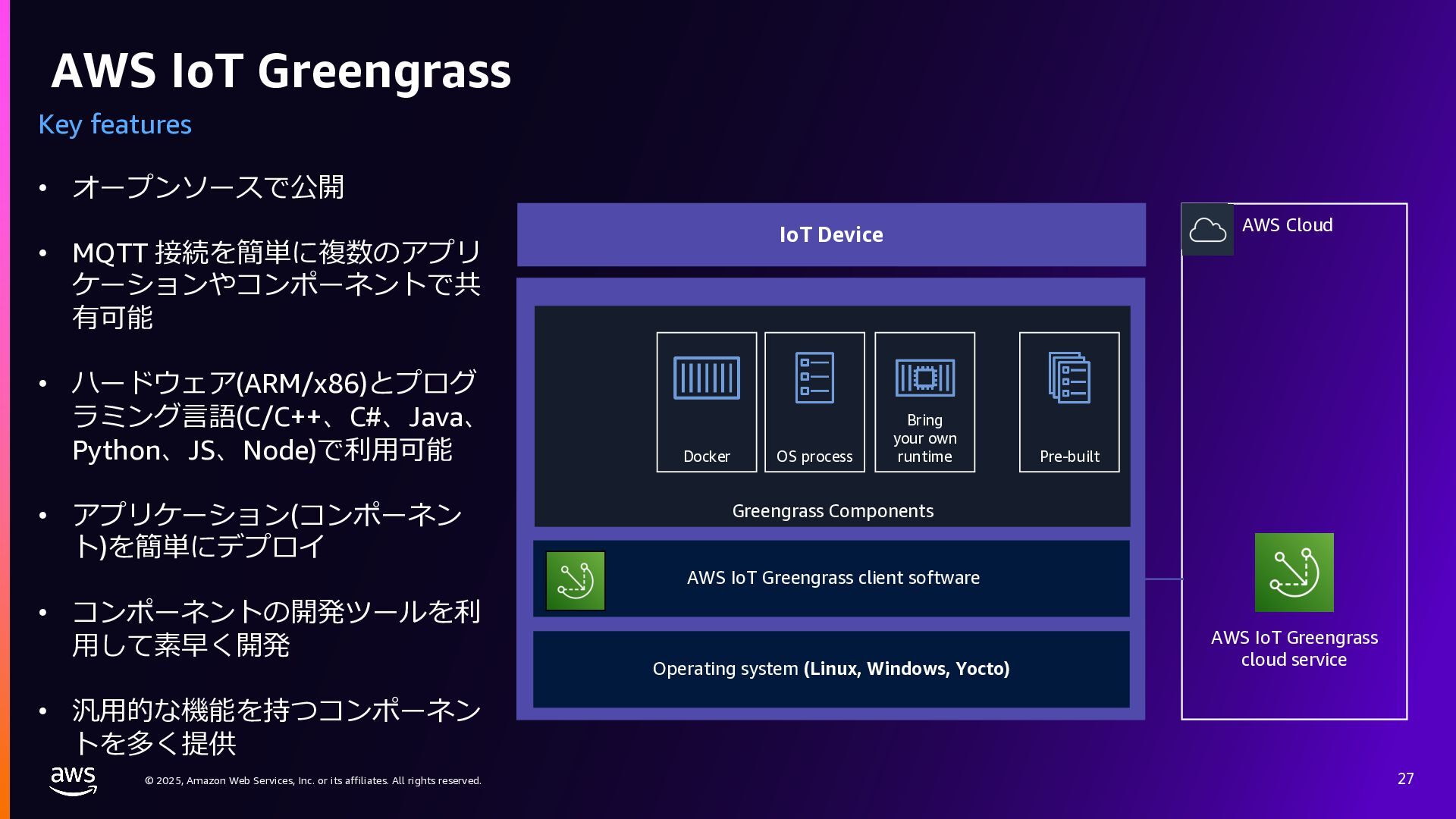The height and width of the screenshot is (819, 1456).
Task: Click AWS IoT Greengrass client software text
Action: pyautogui.click(x=833, y=578)
